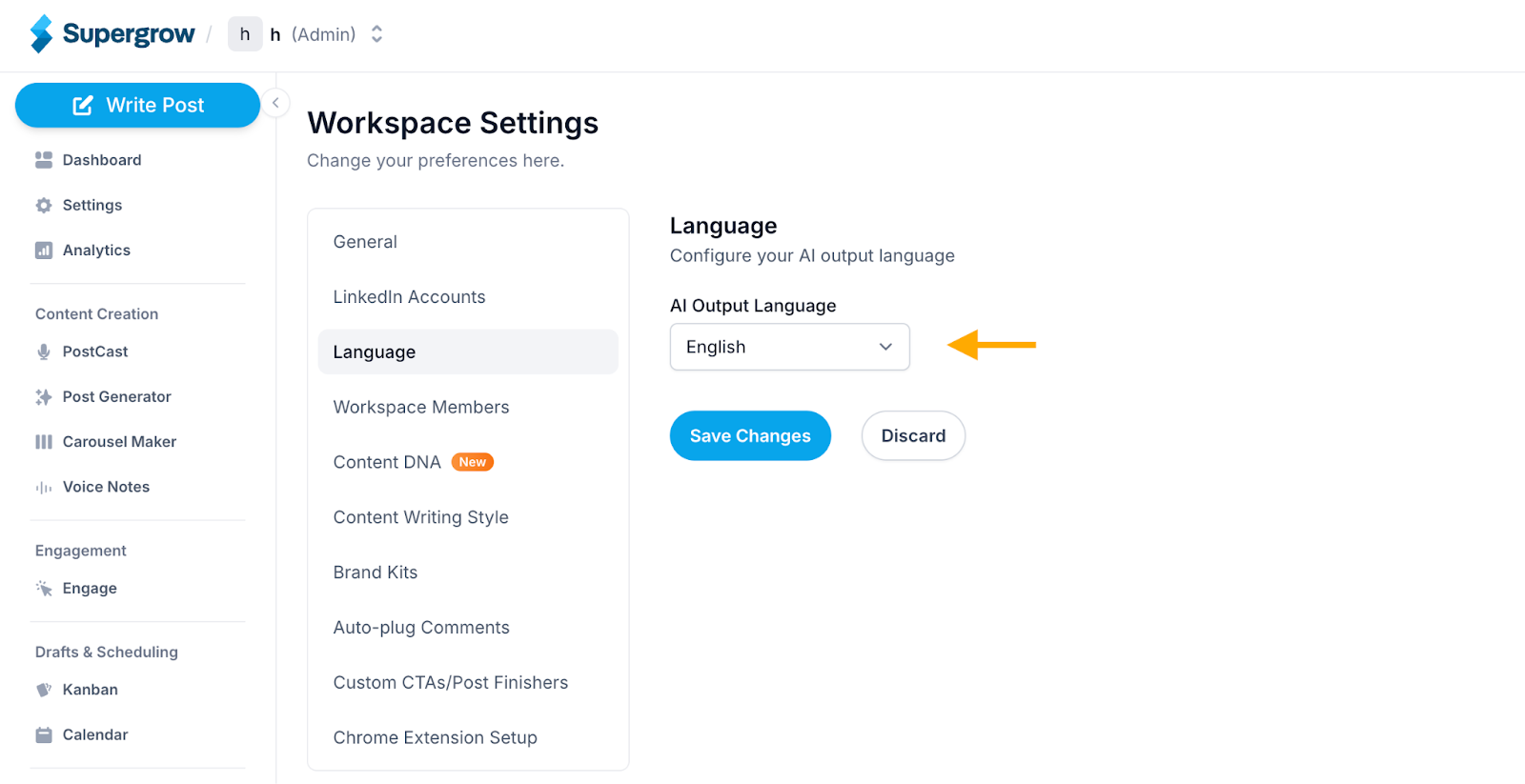Click the pencil icon on Write Post
The width and height of the screenshot is (1525, 784).
(83, 105)
